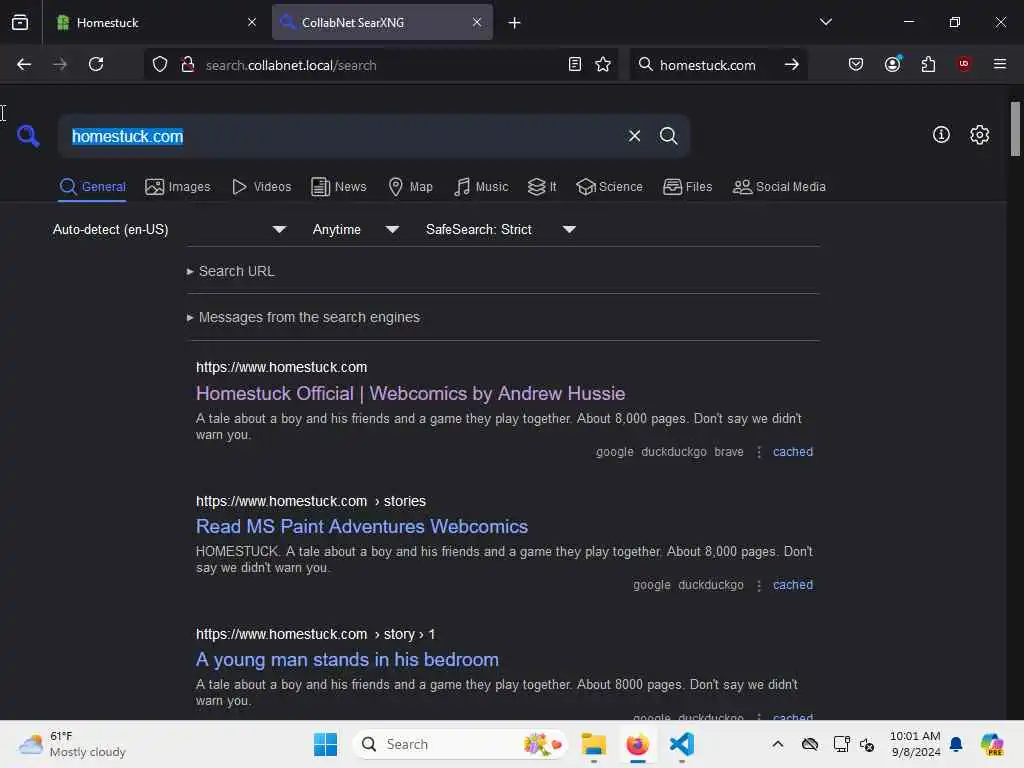Click the SearXNG logo magnifier
The width and height of the screenshot is (1024, 768).
pyautogui.click(x=28, y=136)
